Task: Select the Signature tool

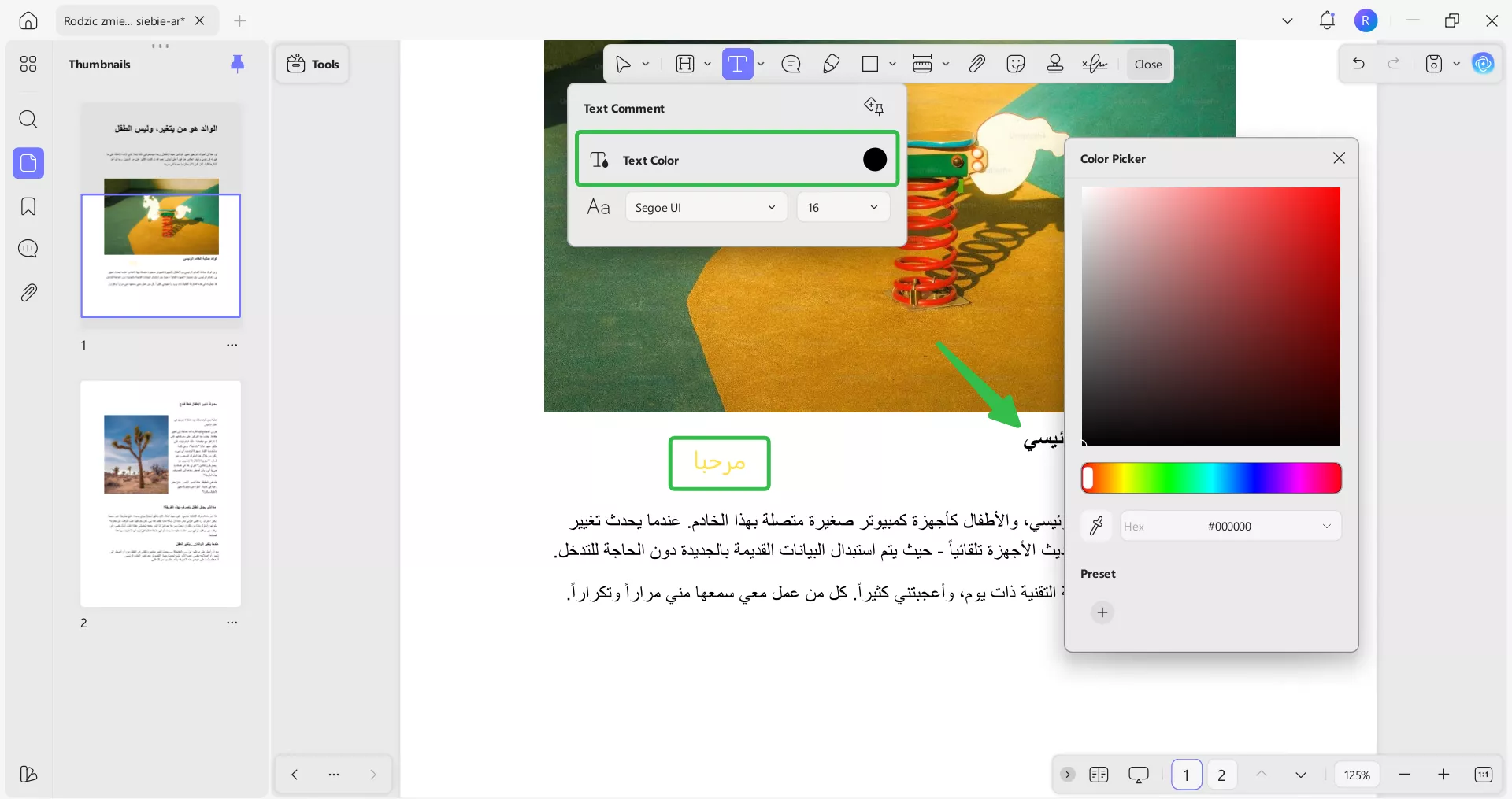Action: pos(1095,64)
